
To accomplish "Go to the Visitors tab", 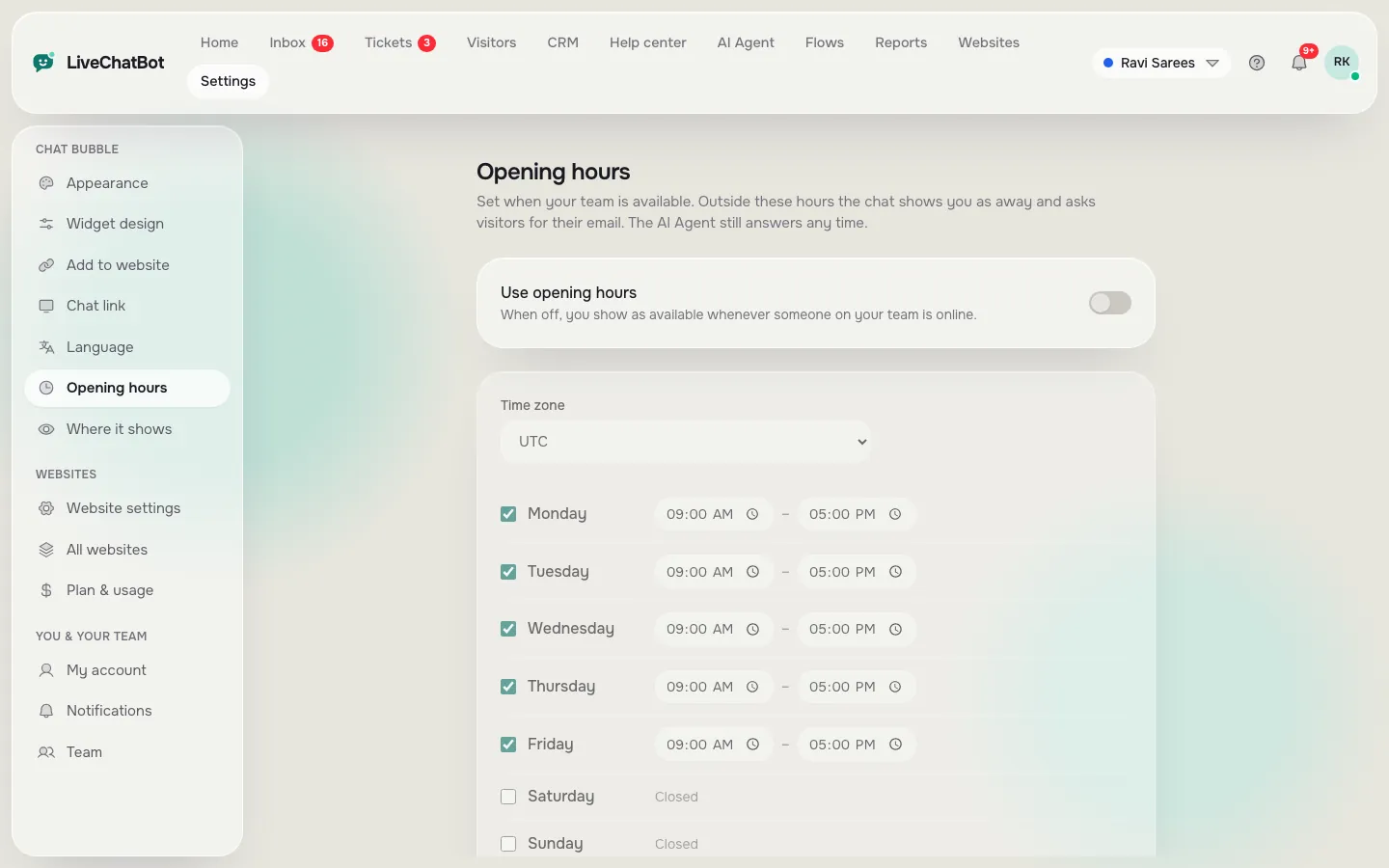I will 491,42.
